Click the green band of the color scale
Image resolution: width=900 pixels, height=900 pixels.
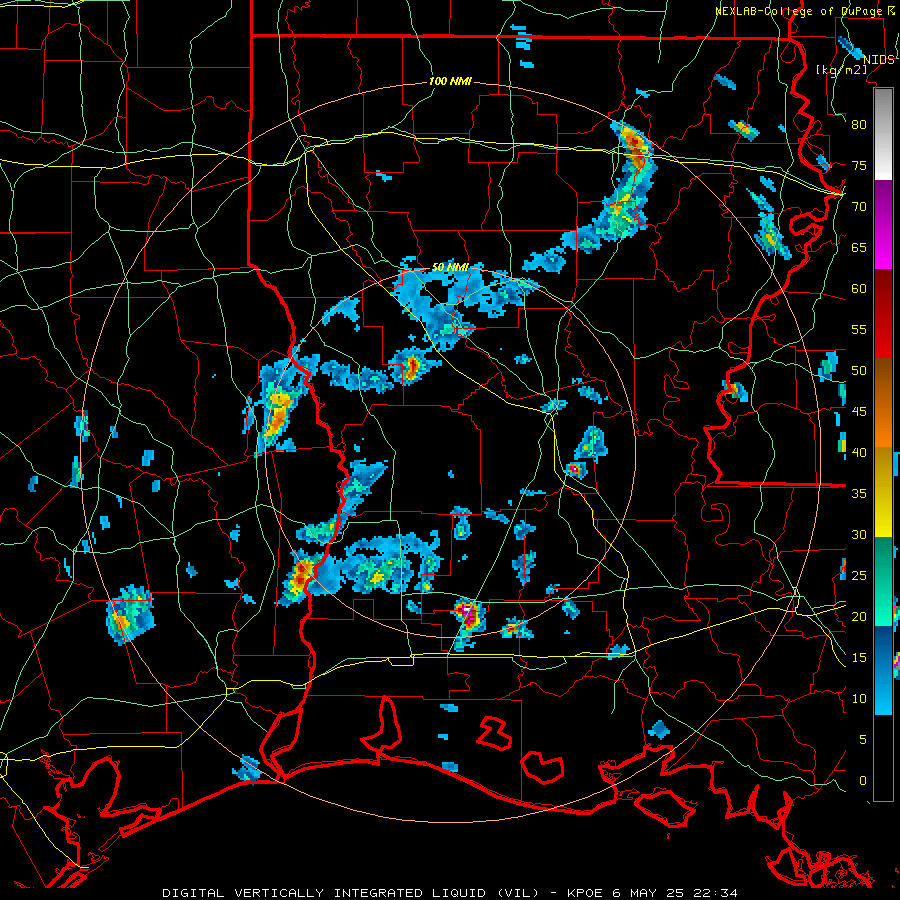(x=883, y=581)
